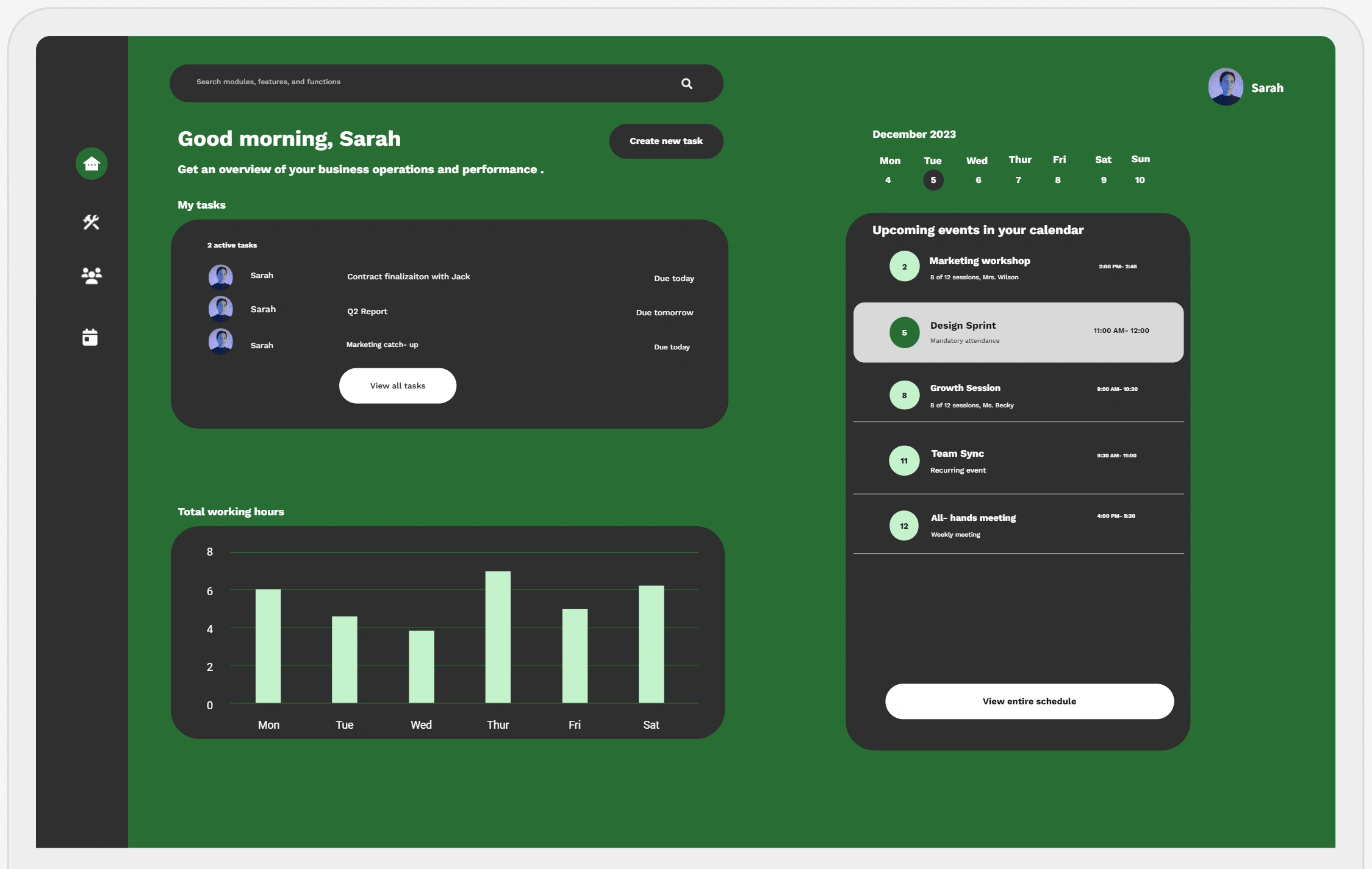Toggle visibility of Total working hours chart
The image size is (1372, 869).
pyautogui.click(x=230, y=511)
